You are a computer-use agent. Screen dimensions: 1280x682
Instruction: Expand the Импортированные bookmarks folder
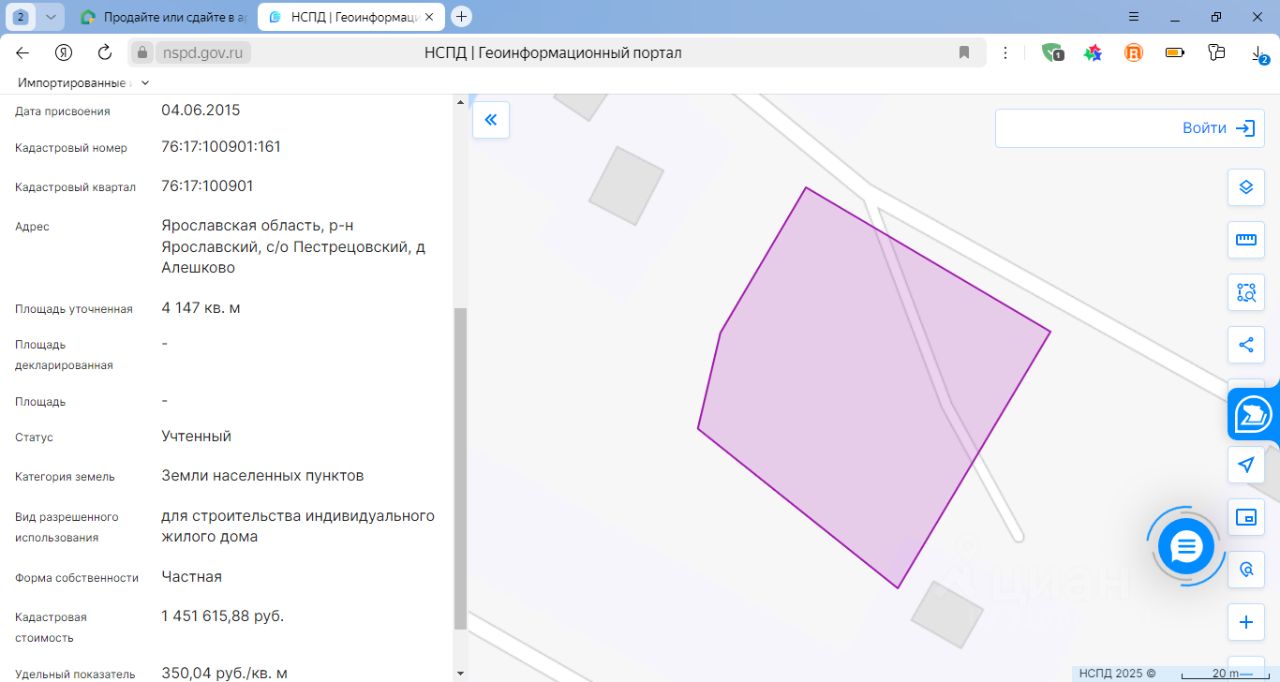pos(84,83)
